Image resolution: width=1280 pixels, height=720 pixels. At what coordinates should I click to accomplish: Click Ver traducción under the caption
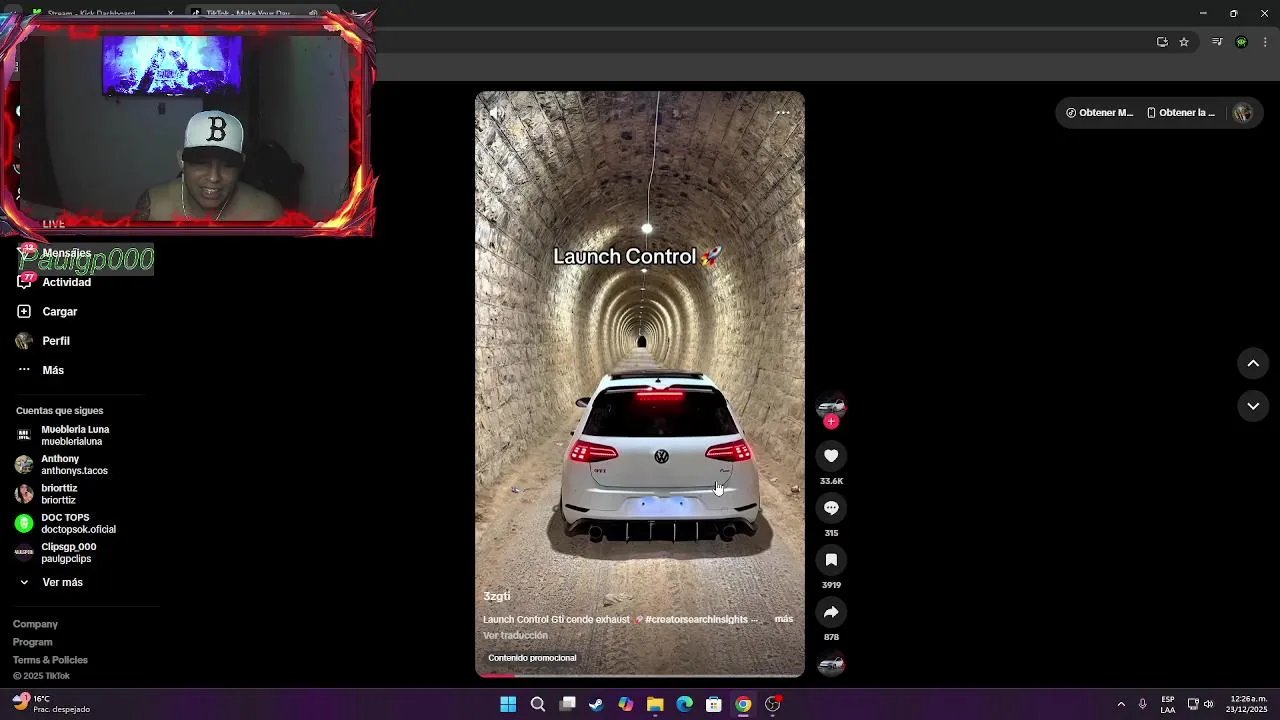point(515,635)
